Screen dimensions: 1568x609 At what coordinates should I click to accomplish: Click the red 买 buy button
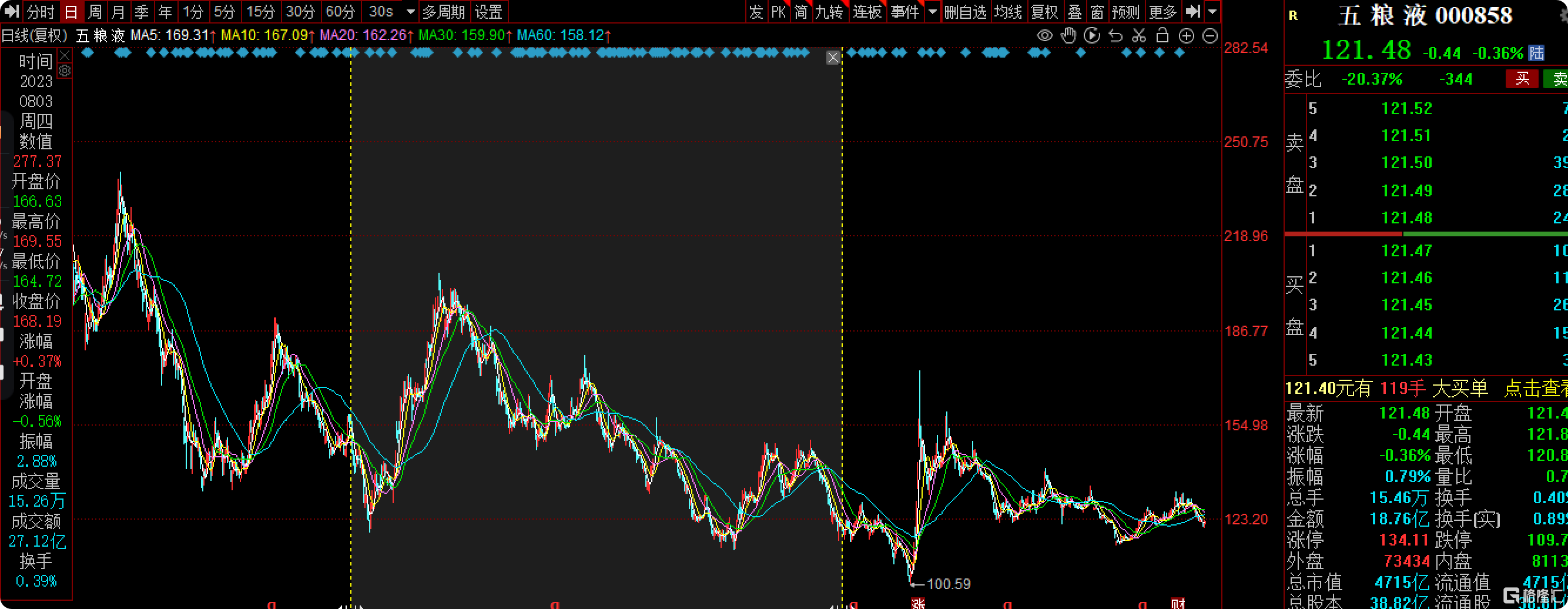click(1522, 79)
